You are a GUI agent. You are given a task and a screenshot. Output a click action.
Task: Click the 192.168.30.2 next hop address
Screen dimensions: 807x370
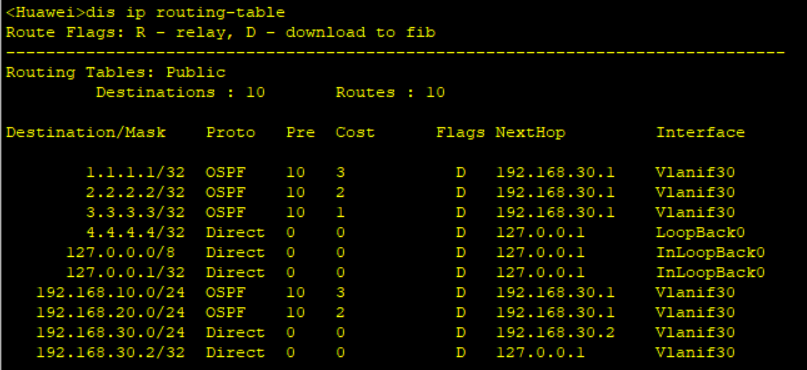(x=555, y=333)
